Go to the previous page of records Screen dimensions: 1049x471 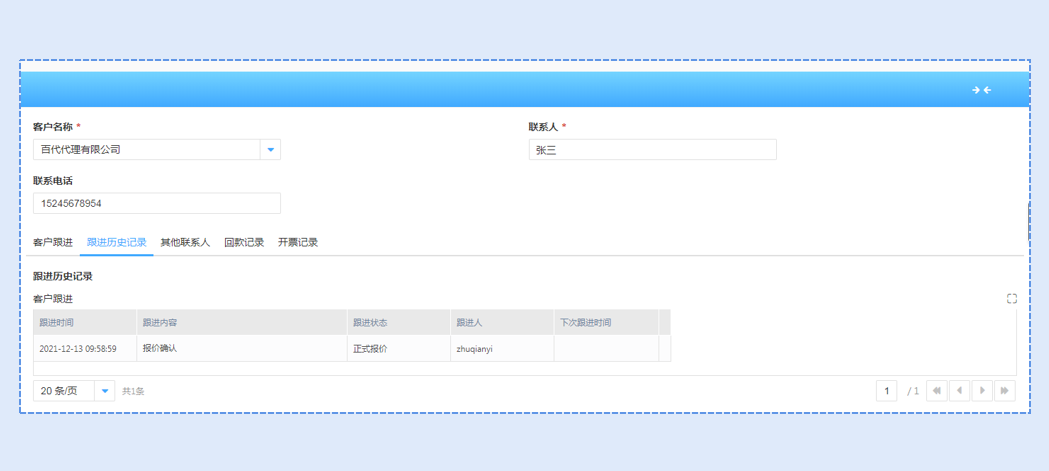pyautogui.click(x=959, y=391)
